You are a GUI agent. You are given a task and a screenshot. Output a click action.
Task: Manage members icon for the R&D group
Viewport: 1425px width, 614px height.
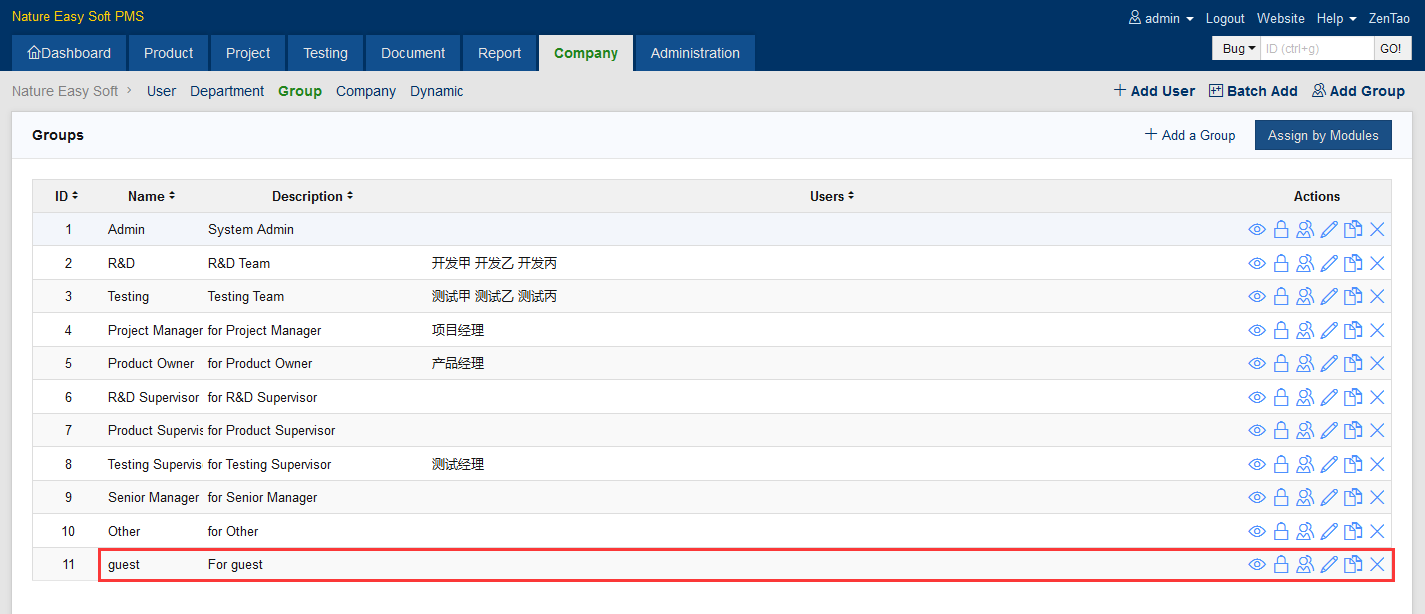1305,264
